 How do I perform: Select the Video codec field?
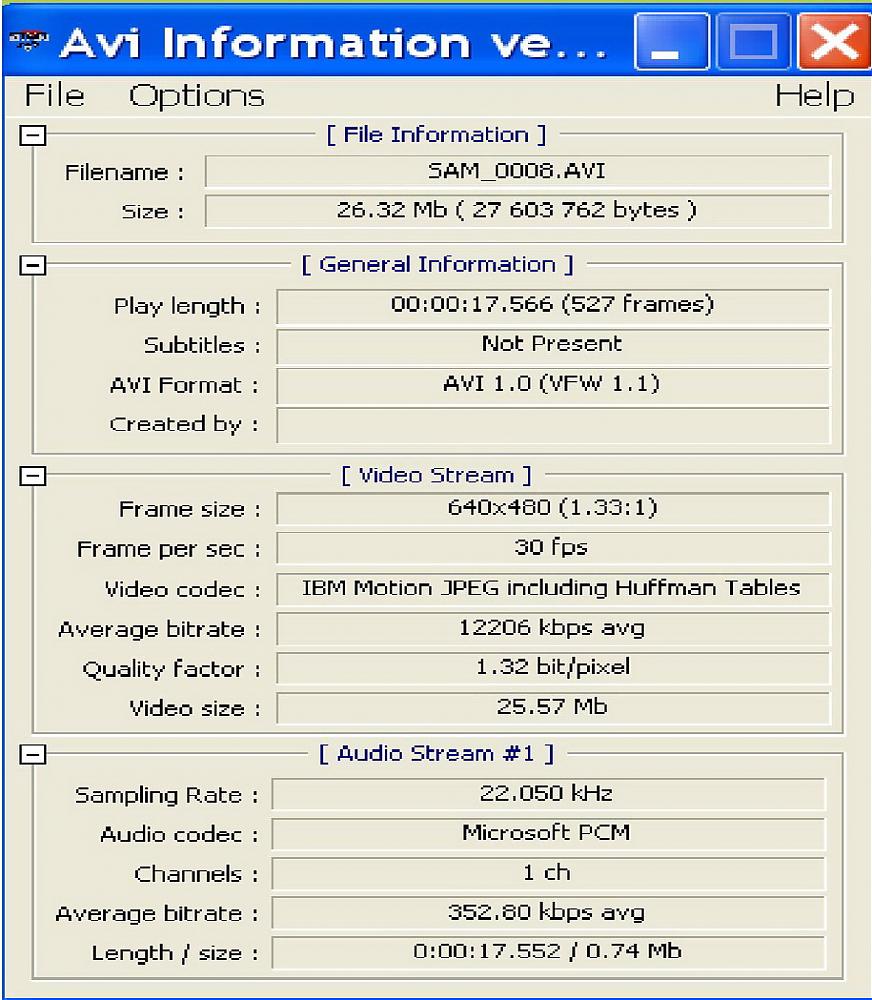pos(553,589)
